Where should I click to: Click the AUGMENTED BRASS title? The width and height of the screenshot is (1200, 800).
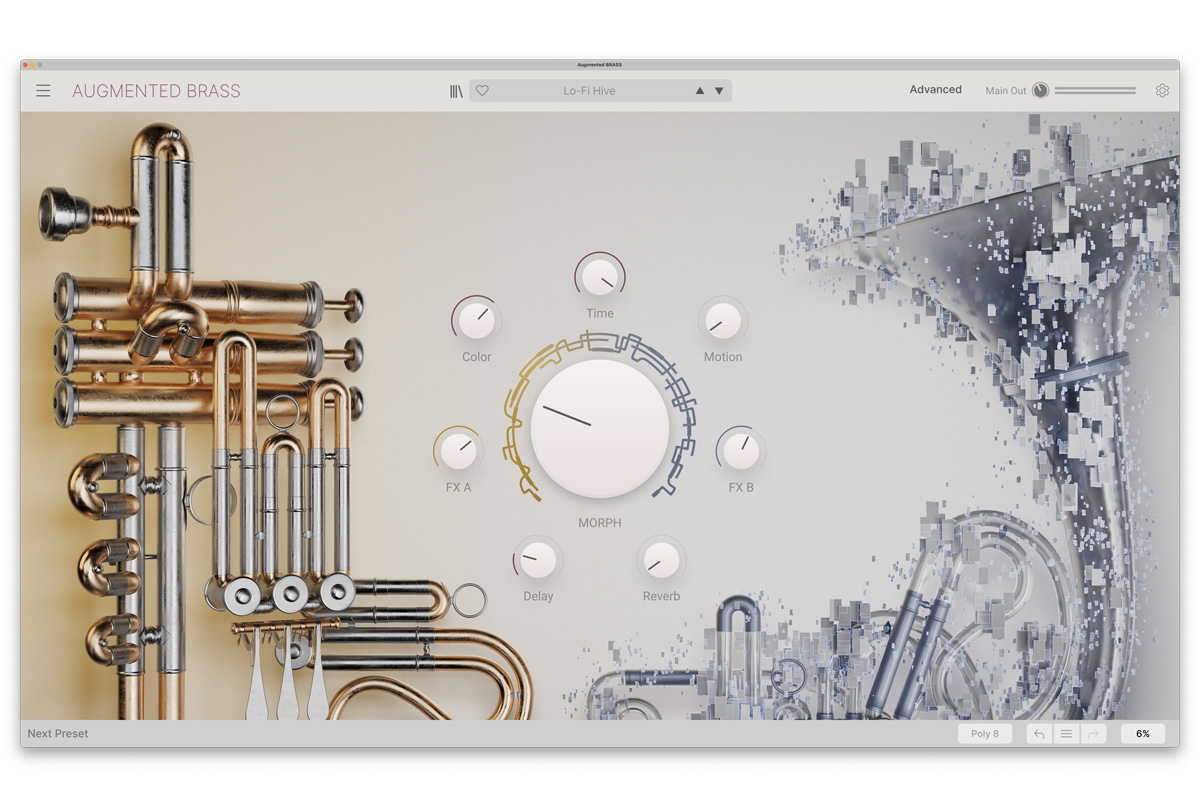[156, 91]
